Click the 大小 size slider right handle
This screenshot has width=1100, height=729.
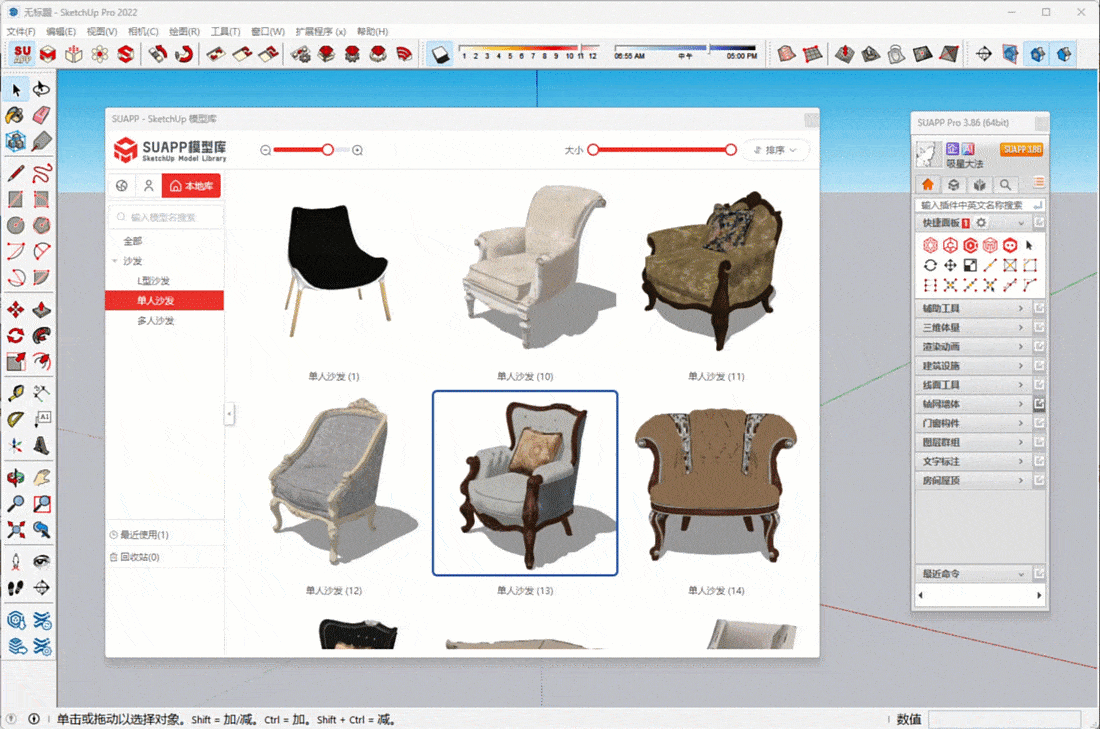point(731,150)
